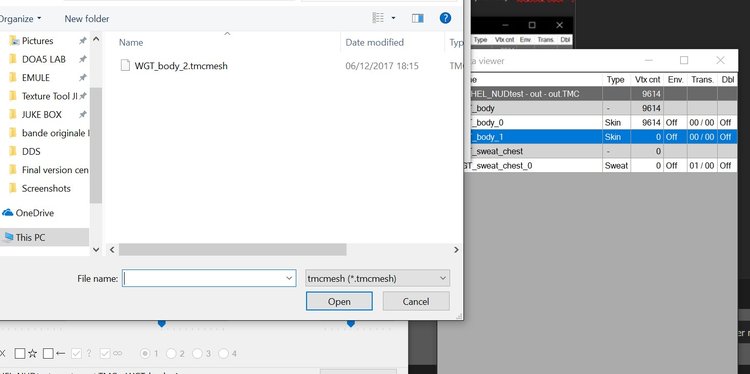Expand view options dropdown arrow
750x374 pixels.
[x=394, y=18]
